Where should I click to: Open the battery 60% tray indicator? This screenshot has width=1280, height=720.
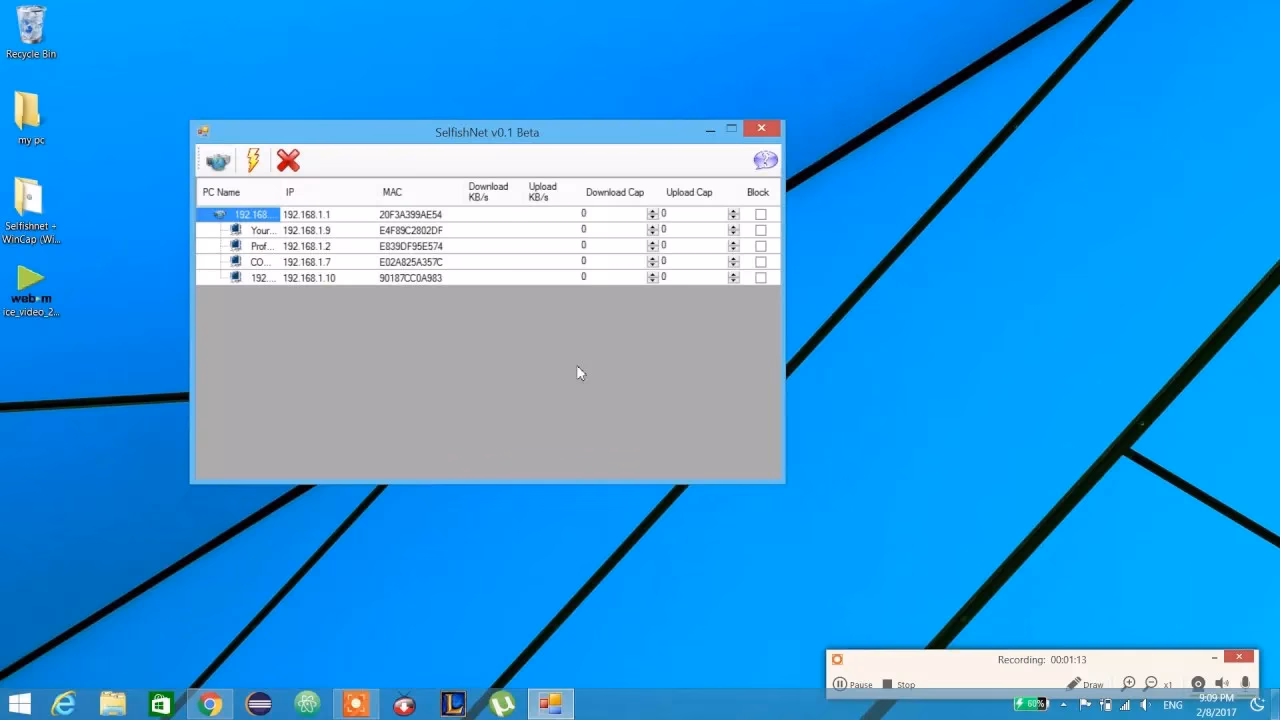point(1031,704)
